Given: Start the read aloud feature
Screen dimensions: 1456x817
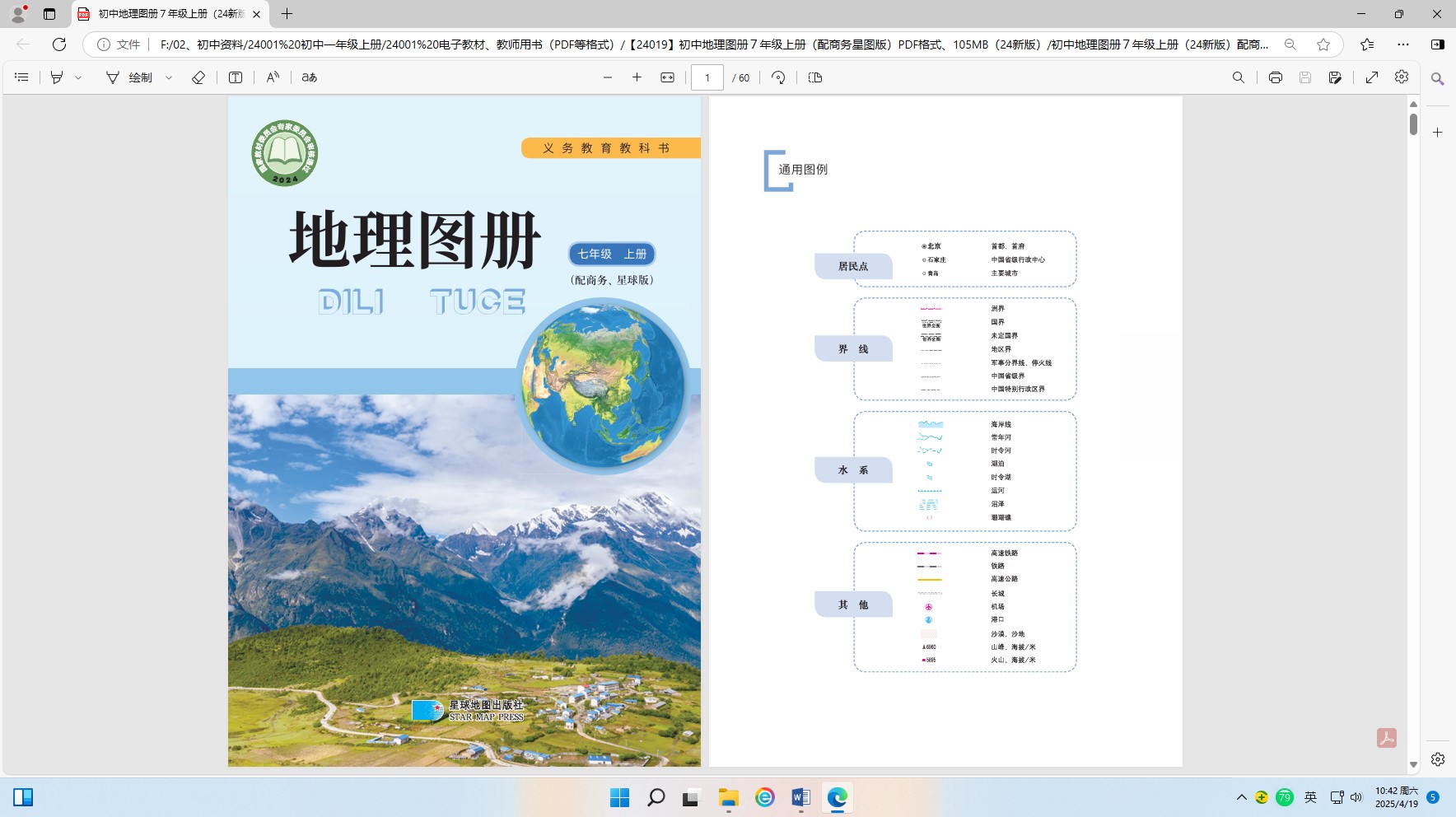Looking at the screenshot, I should [x=273, y=77].
